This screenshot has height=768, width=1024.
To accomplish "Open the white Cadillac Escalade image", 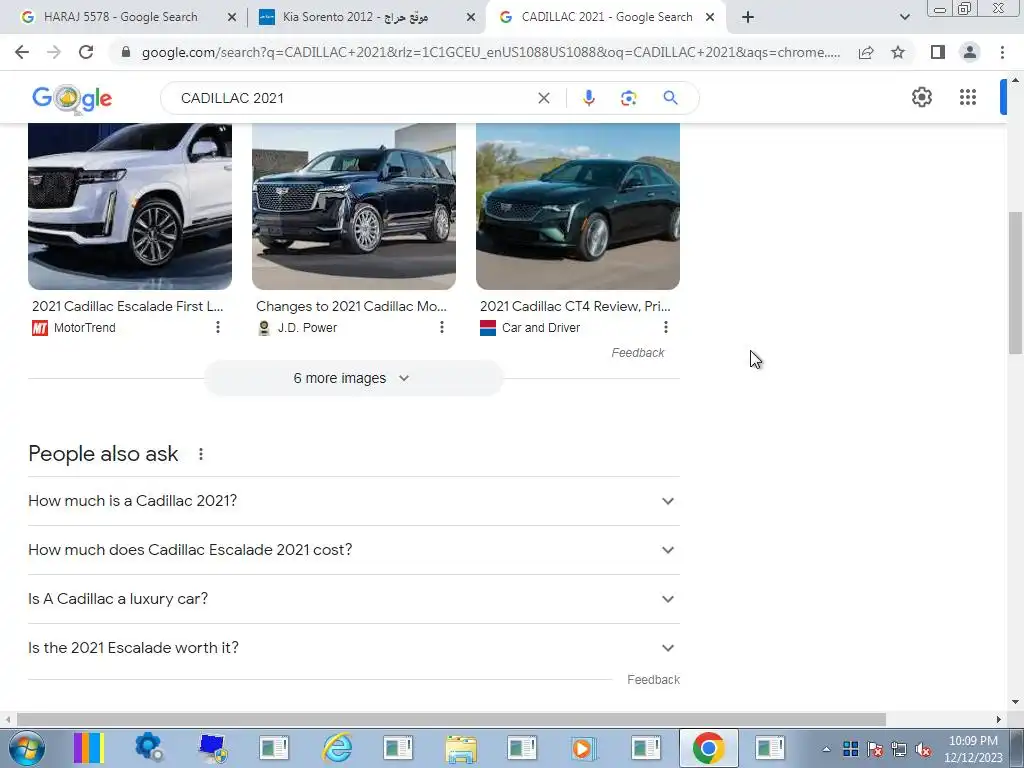I will tap(130, 206).
